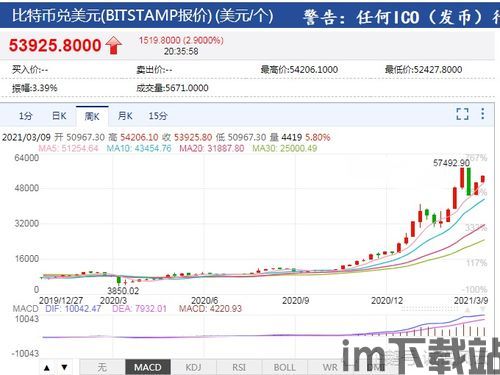Click the MA30: 25000.49 legend

[x=284, y=148]
